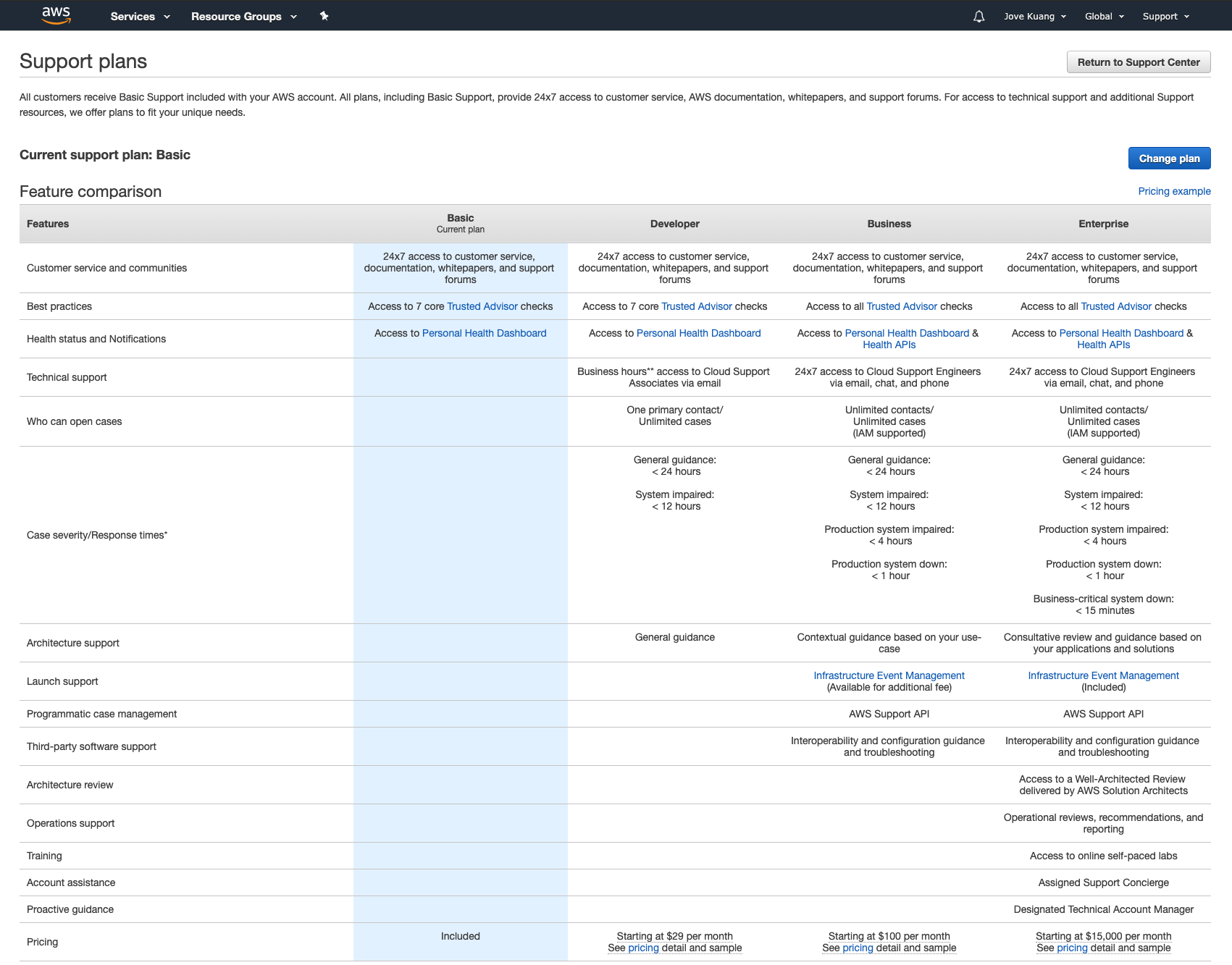The image size is (1232, 965).
Task: Open the notifications bell icon
Action: pyautogui.click(x=979, y=16)
